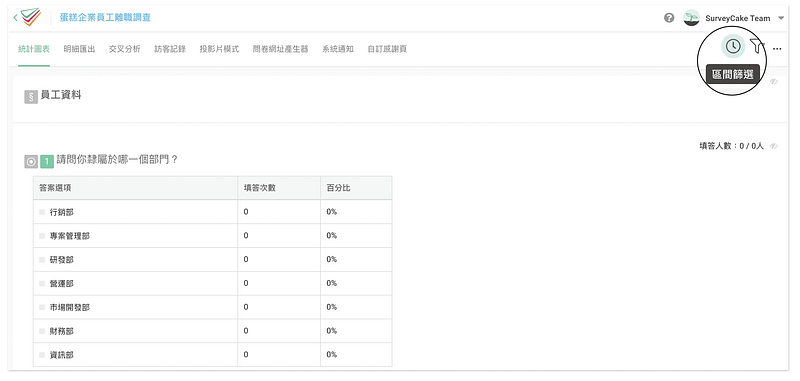Screen dimensions: 800x381
Task: Click the 填答次數 0 in 財務部 row
Action: (246, 331)
